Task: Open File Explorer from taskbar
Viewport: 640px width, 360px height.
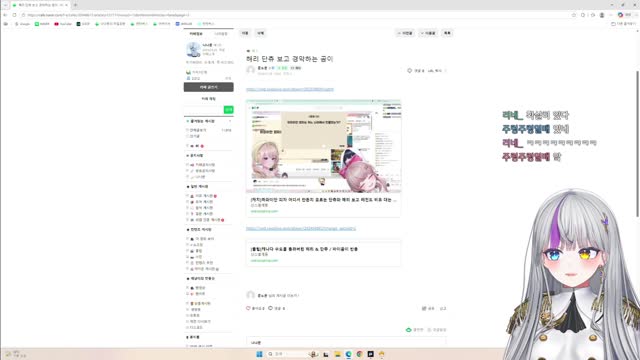Action: [337, 354]
